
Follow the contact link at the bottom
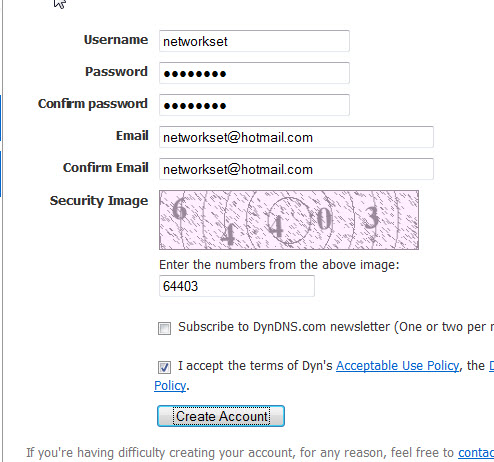tap(476, 453)
